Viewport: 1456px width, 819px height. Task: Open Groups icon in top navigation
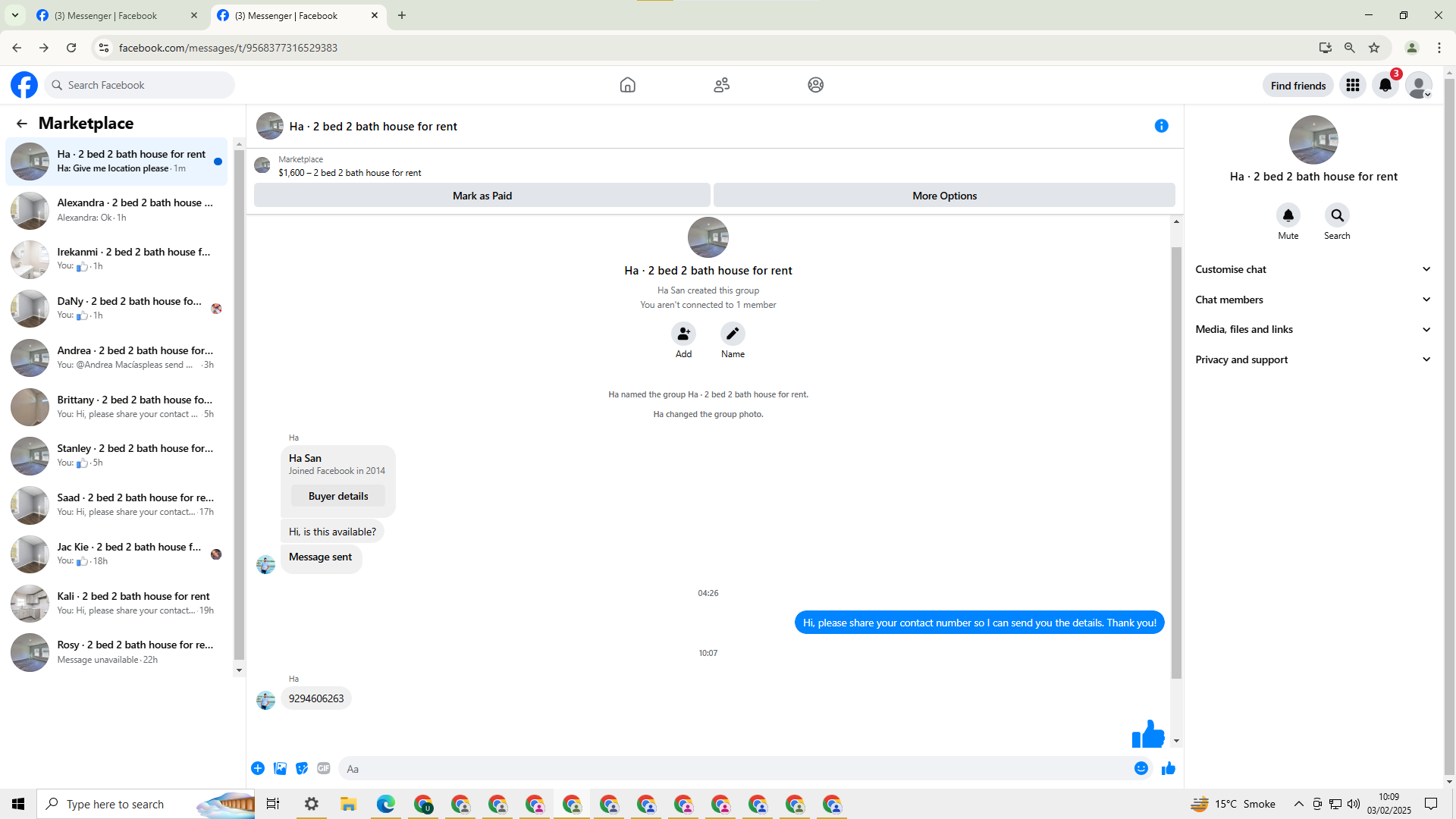(816, 85)
